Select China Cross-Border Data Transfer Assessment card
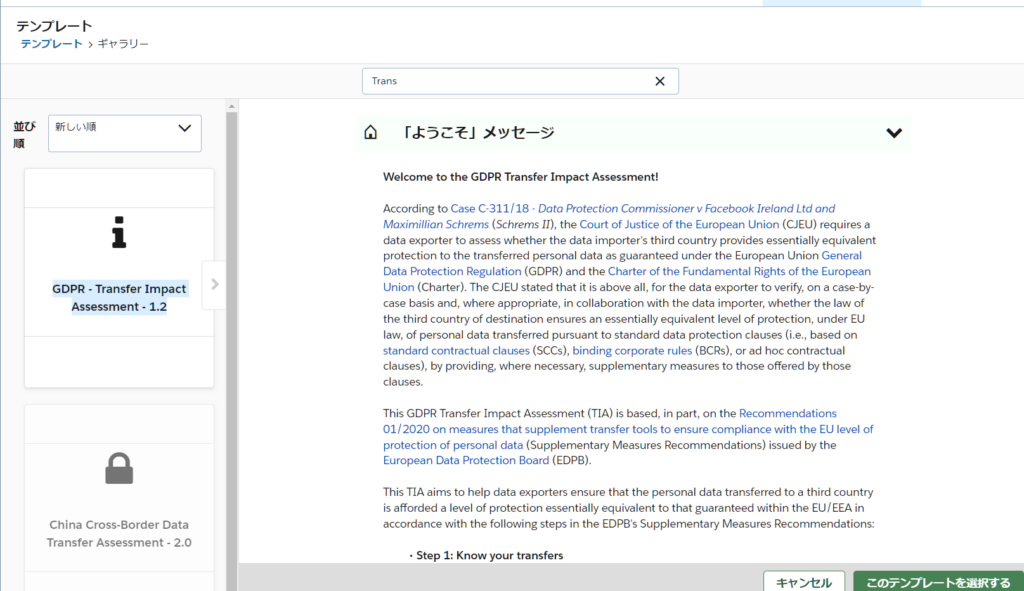Image resolution: width=1024 pixels, height=591 pixels. coord(119,533)
